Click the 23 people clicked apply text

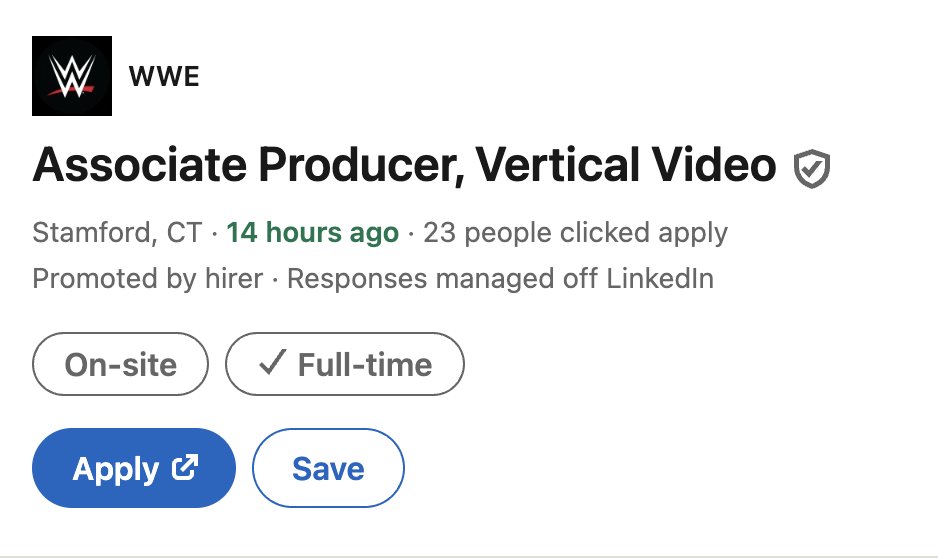[575, 232]
